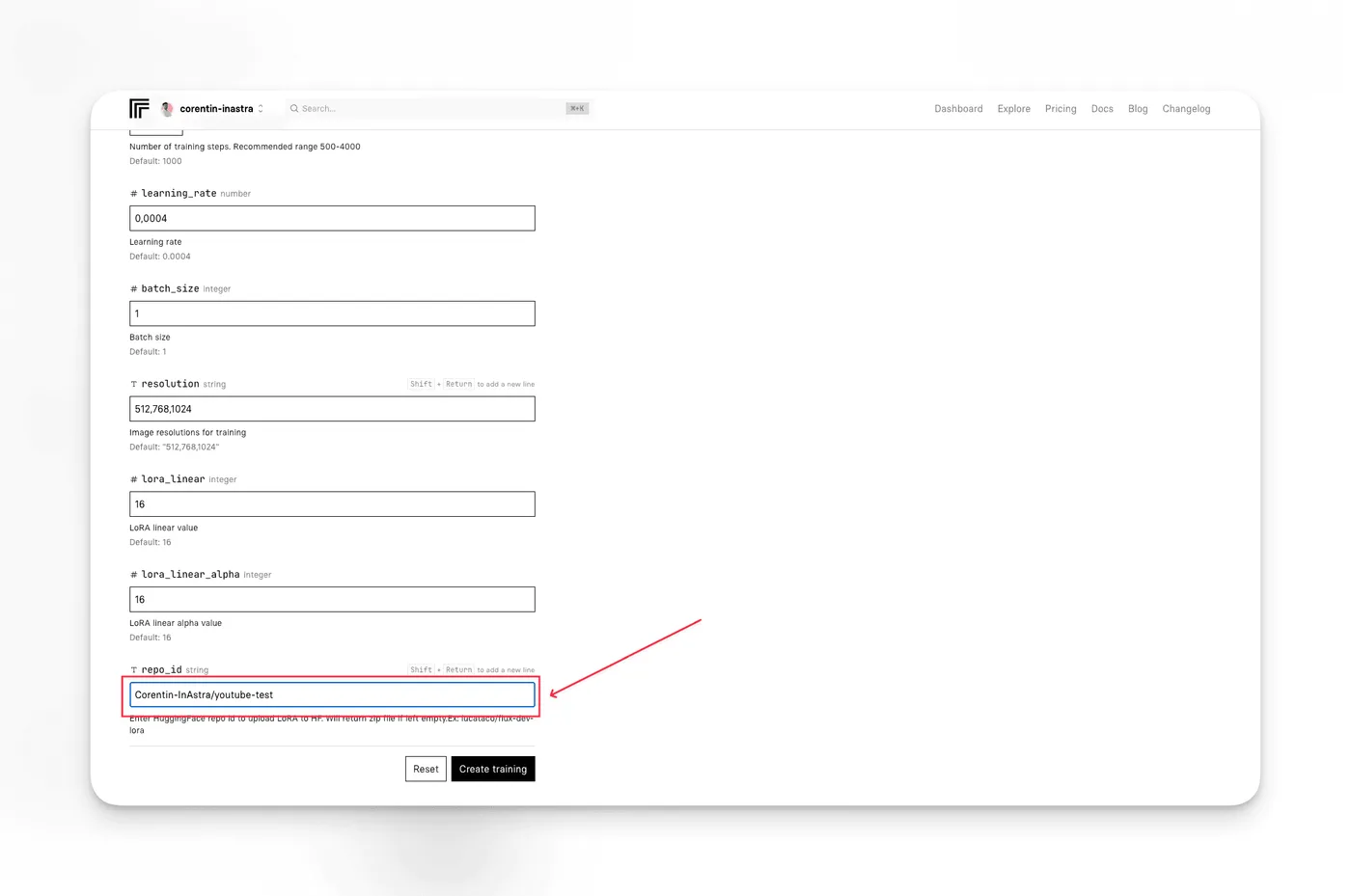The image size is (1351, 896).
Task: Click the Create training button
Action: [493, 769]
